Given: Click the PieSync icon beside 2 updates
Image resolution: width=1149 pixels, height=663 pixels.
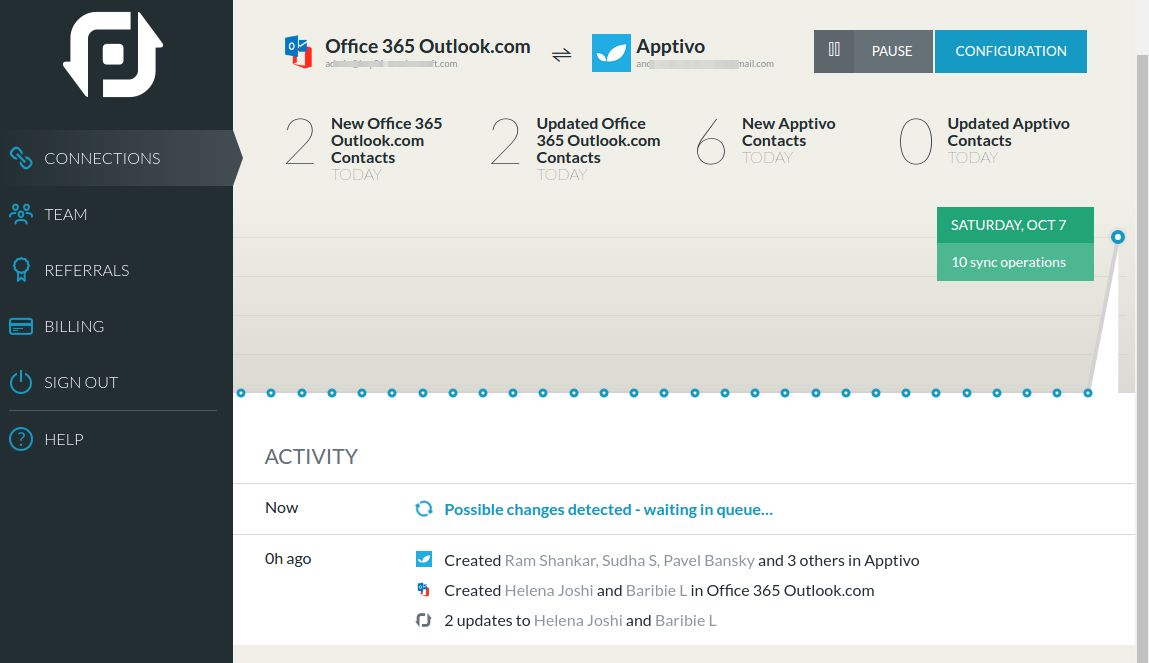Looking at the screenshot, I should (424, 620).
